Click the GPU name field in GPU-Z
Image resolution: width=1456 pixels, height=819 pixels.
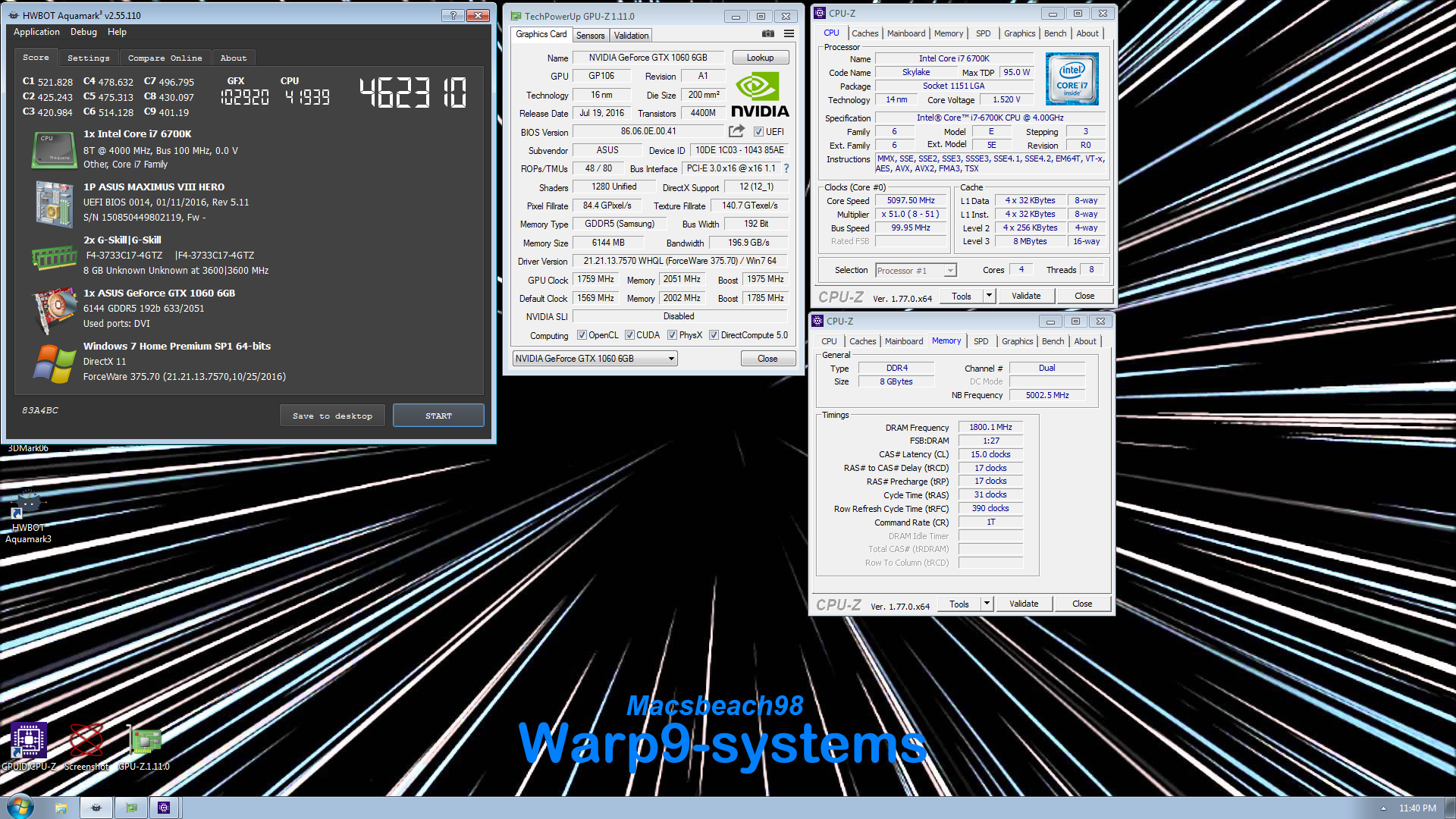click(648, 58)
